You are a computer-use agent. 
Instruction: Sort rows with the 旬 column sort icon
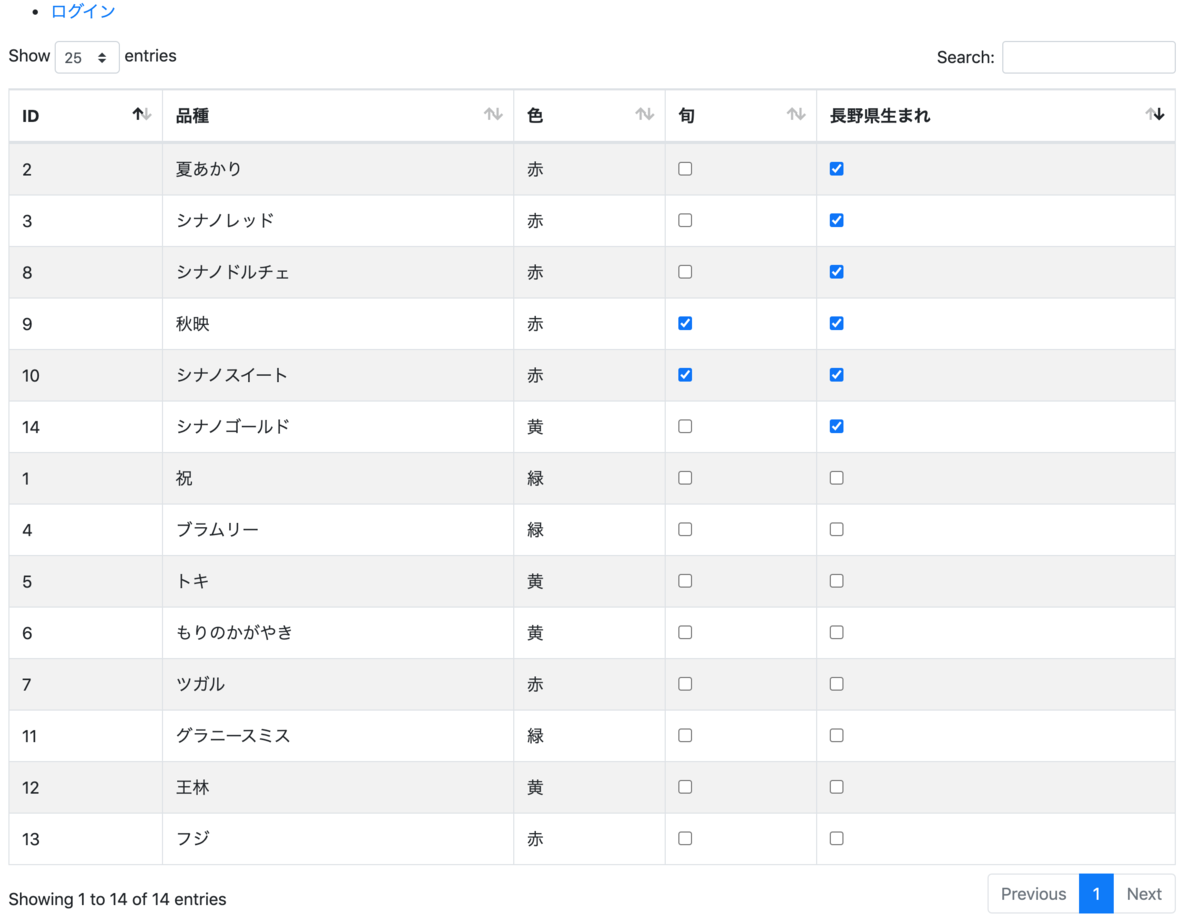point(795,115)
